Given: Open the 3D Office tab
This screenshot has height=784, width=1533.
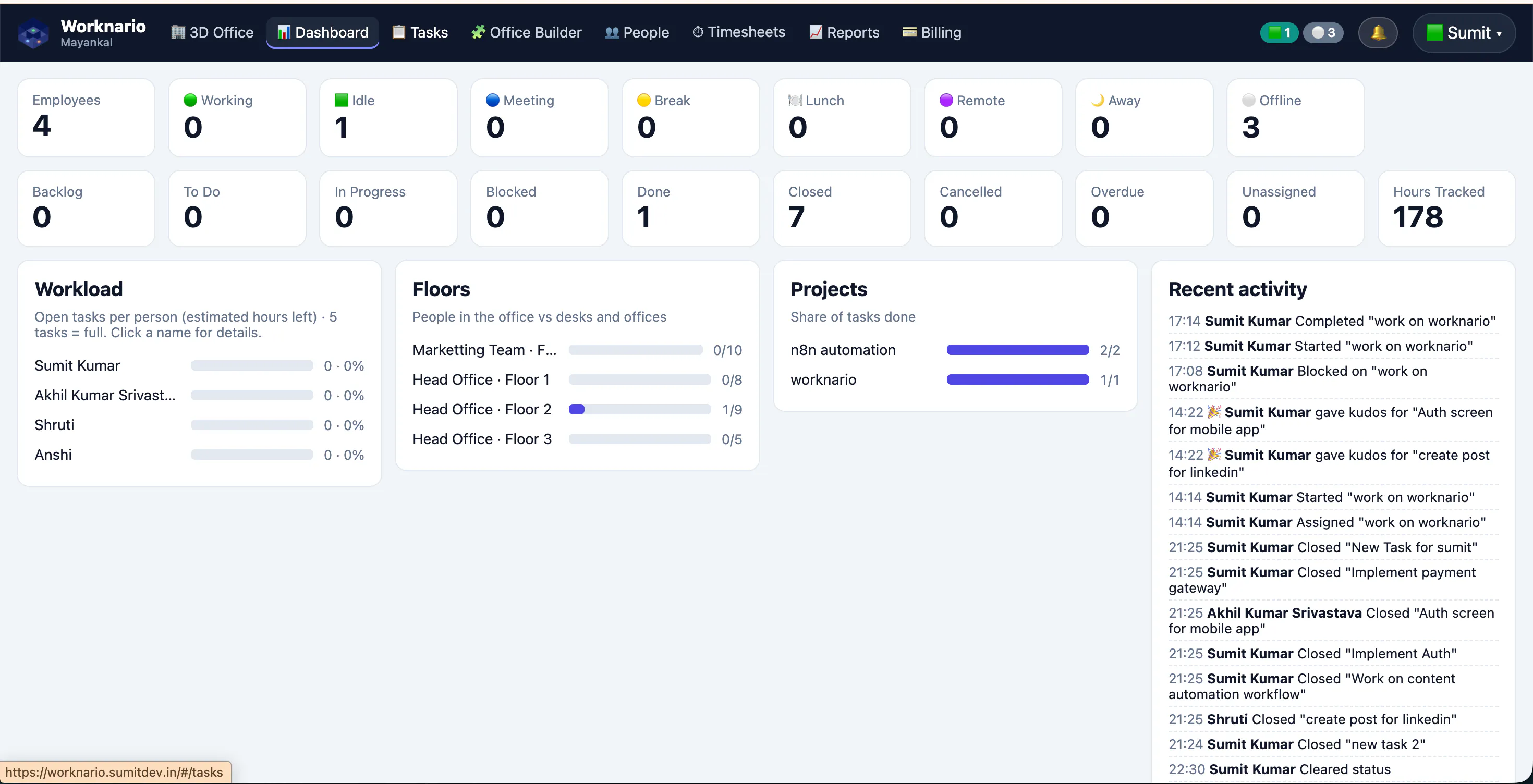Looking at the screenshot, I should [x=212, y=33].
